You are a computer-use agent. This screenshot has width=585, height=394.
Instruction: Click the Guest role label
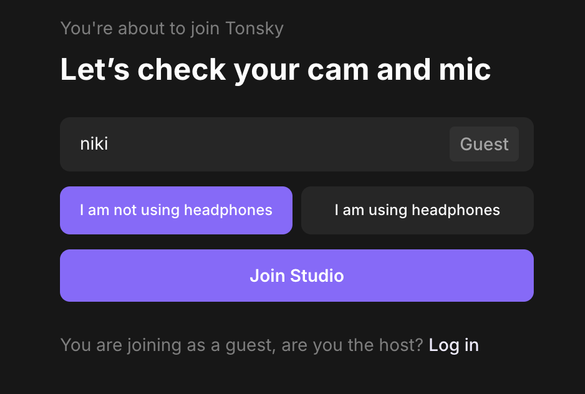pos(484,144)
